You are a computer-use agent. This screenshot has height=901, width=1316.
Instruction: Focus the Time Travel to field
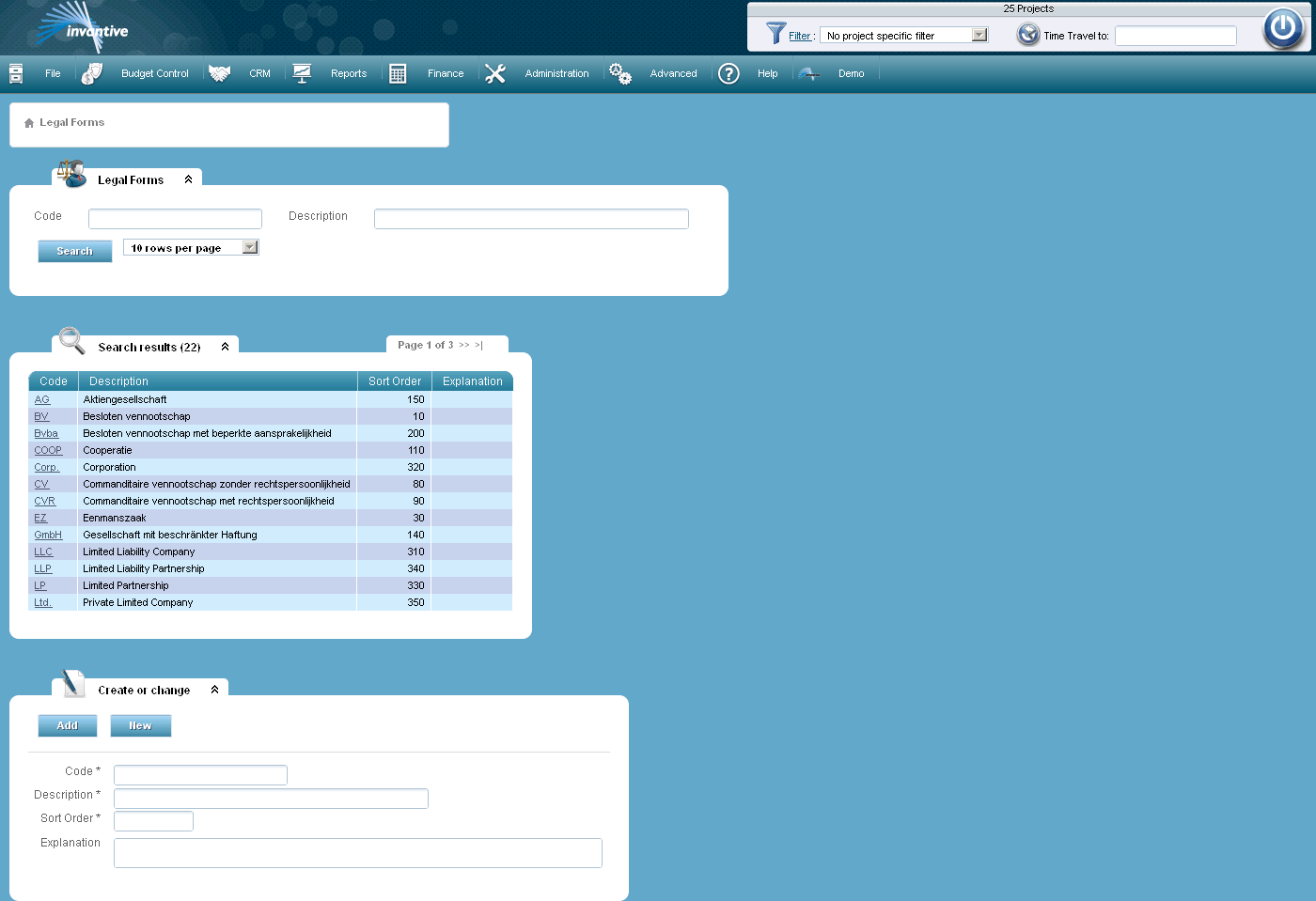click(1176, 36)
